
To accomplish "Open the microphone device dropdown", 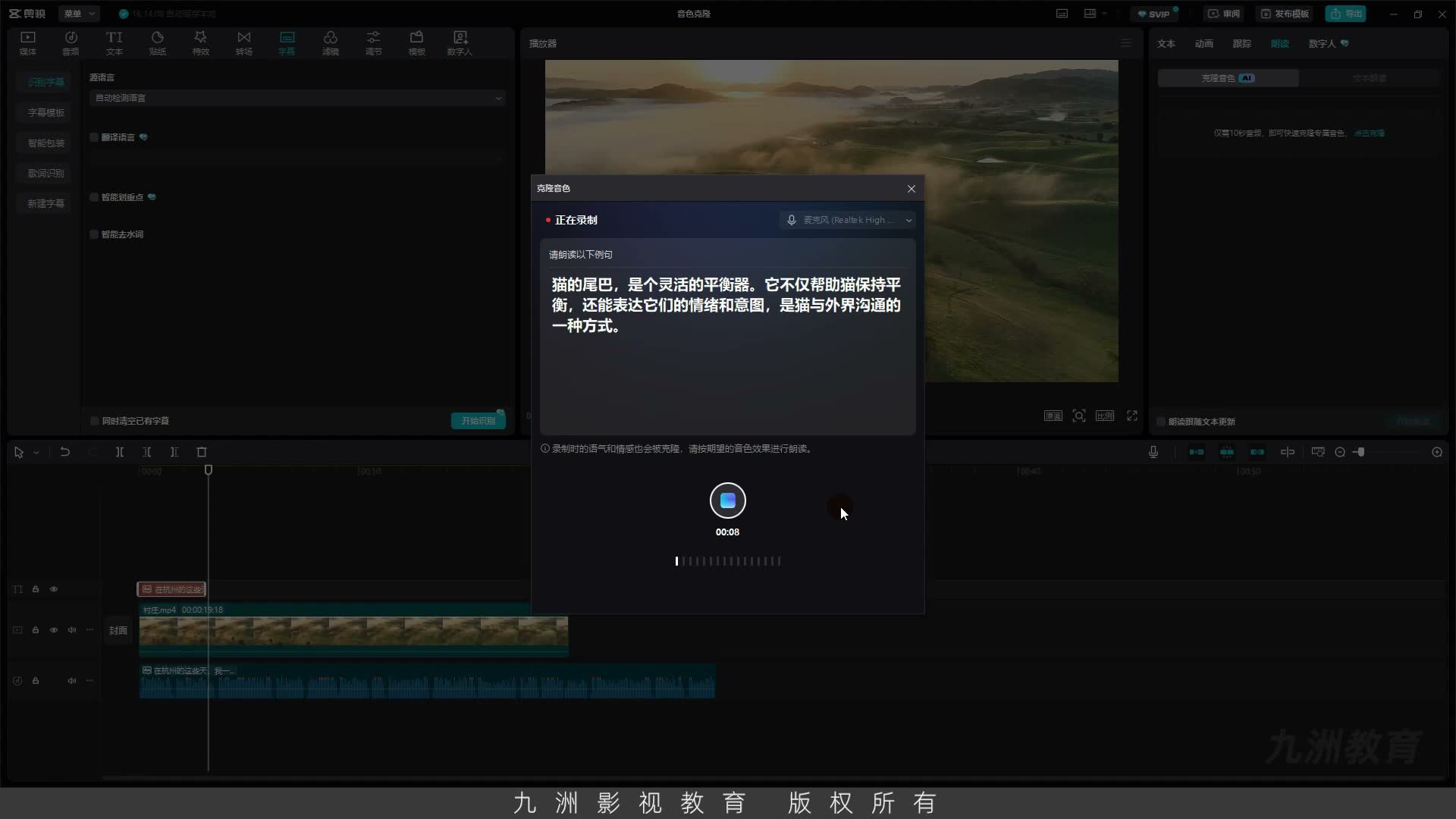I will pyautogui.click(x=848, y=220).
